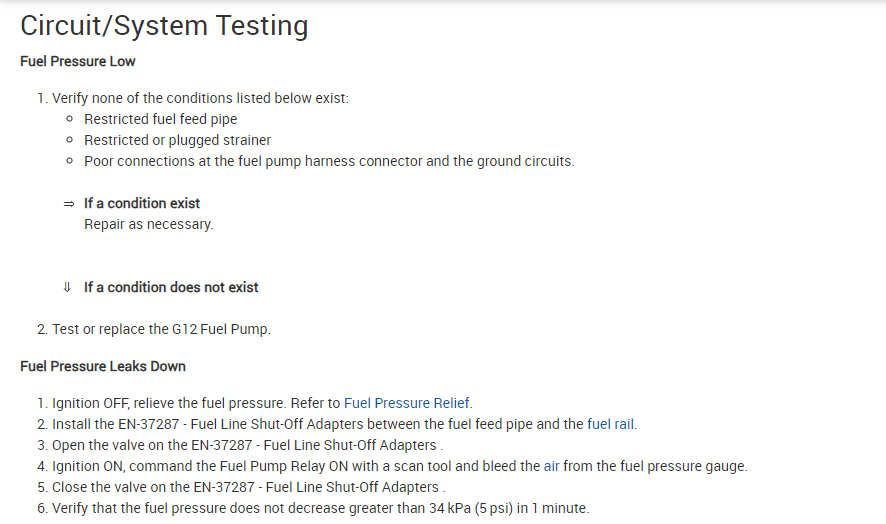Open the fuel rail link
The height and width of the screenshot is (524, 886).
pos(611,424)
